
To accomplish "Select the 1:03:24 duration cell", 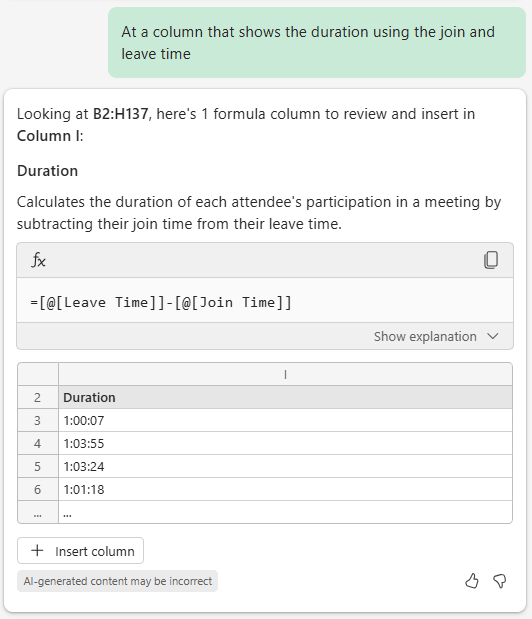I will [285, 466].
